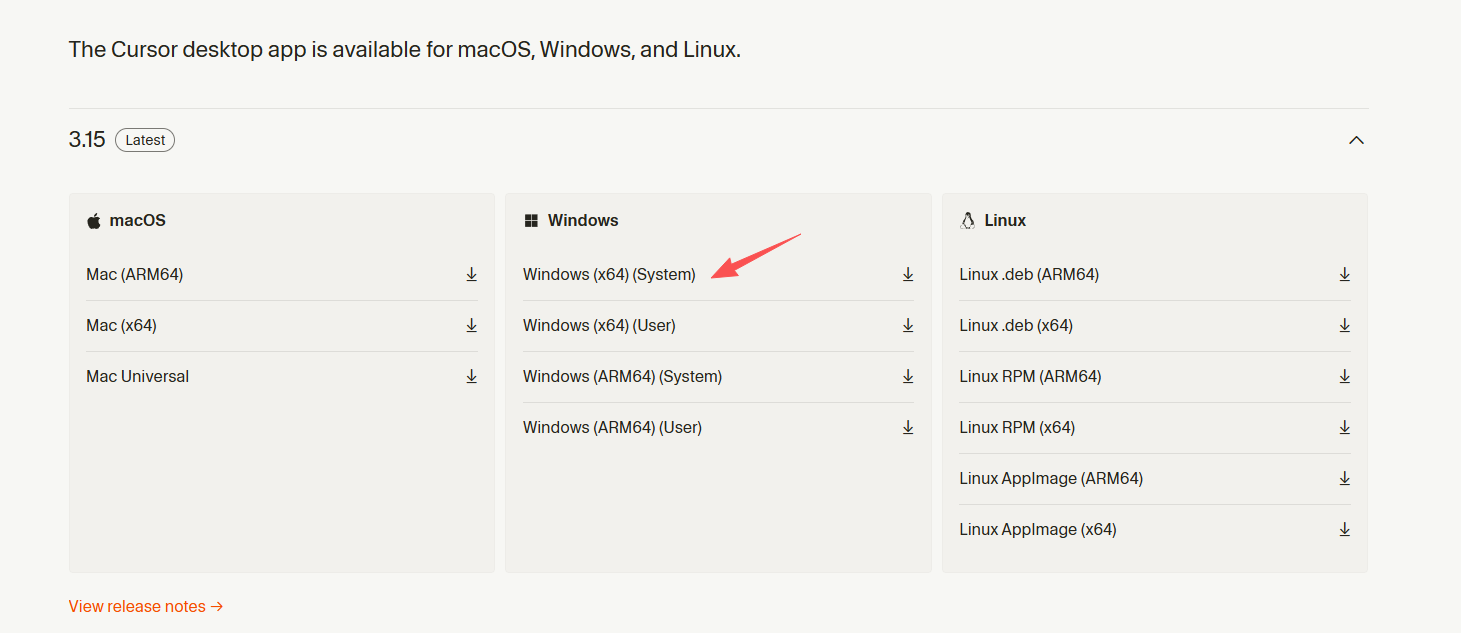Viewport: 1461px width, 633px height.
Task: Click download icon for Linux .deb (x64)
Action: 1345,325
